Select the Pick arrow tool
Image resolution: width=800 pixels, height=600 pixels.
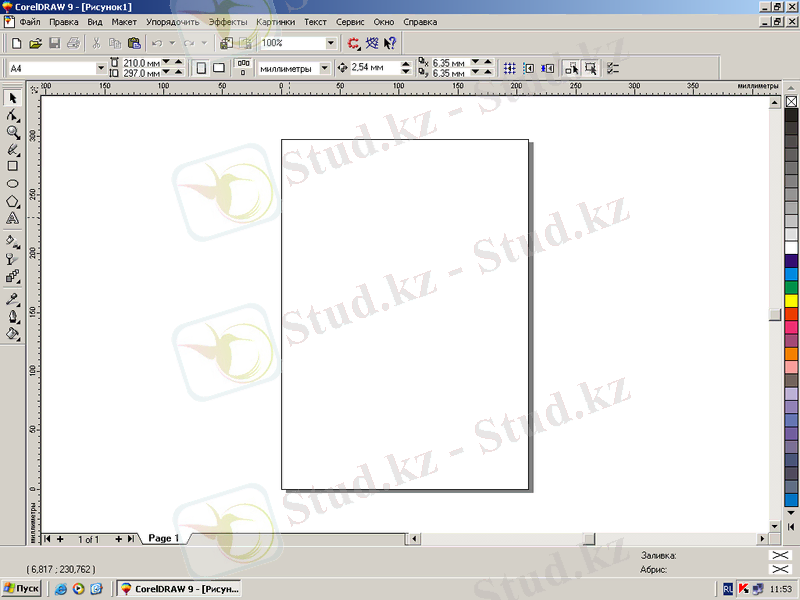click(x=13, y=98)
